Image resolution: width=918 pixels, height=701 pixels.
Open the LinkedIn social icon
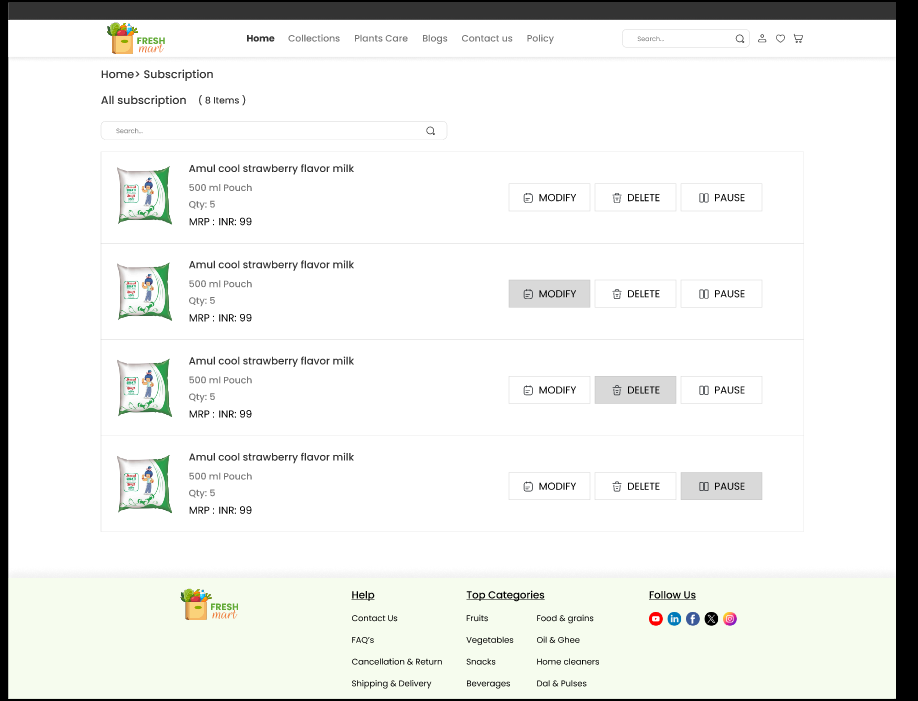[674, 618]
